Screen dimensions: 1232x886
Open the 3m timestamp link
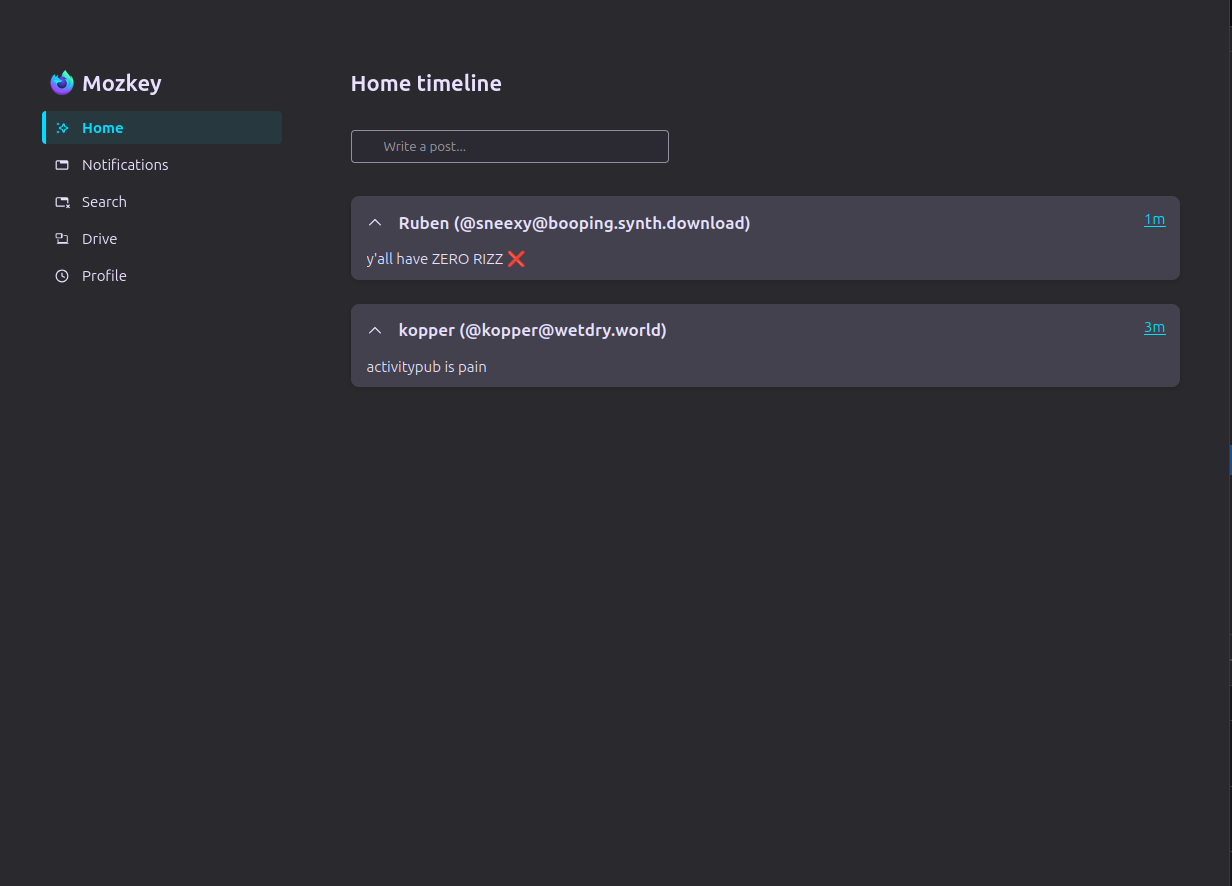click(1154, 327)
